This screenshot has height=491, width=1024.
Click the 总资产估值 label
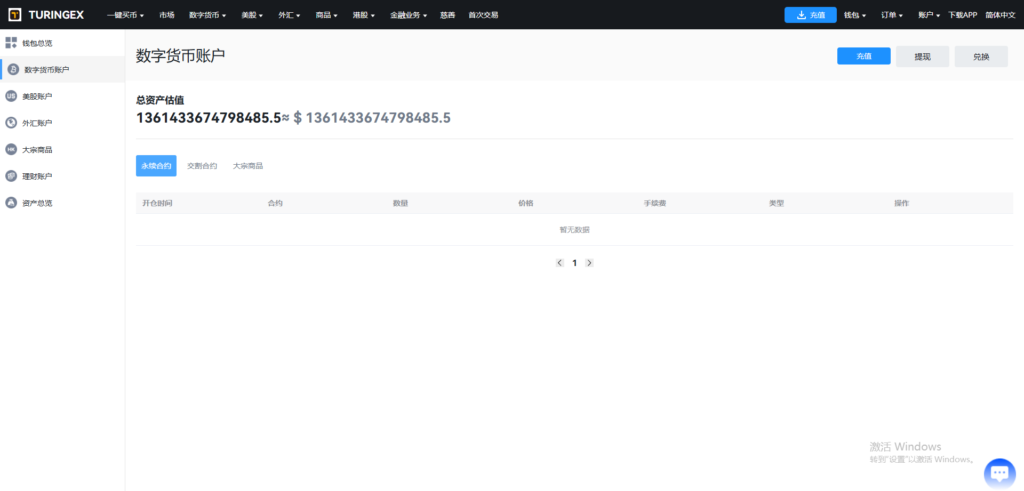160,101
